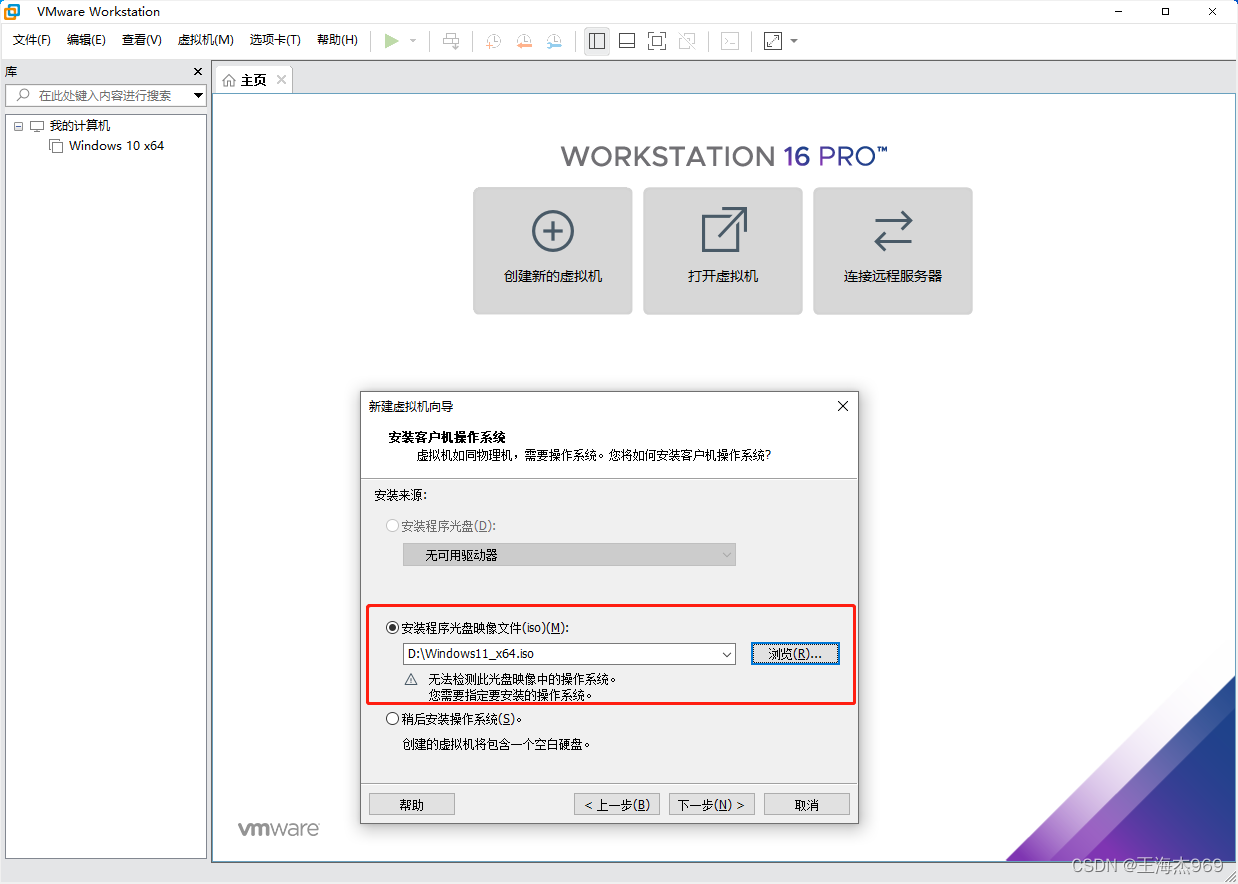1238x884 pixels.
Task: Click the VMware Workstation title bar icon
Action: [13, 11]
